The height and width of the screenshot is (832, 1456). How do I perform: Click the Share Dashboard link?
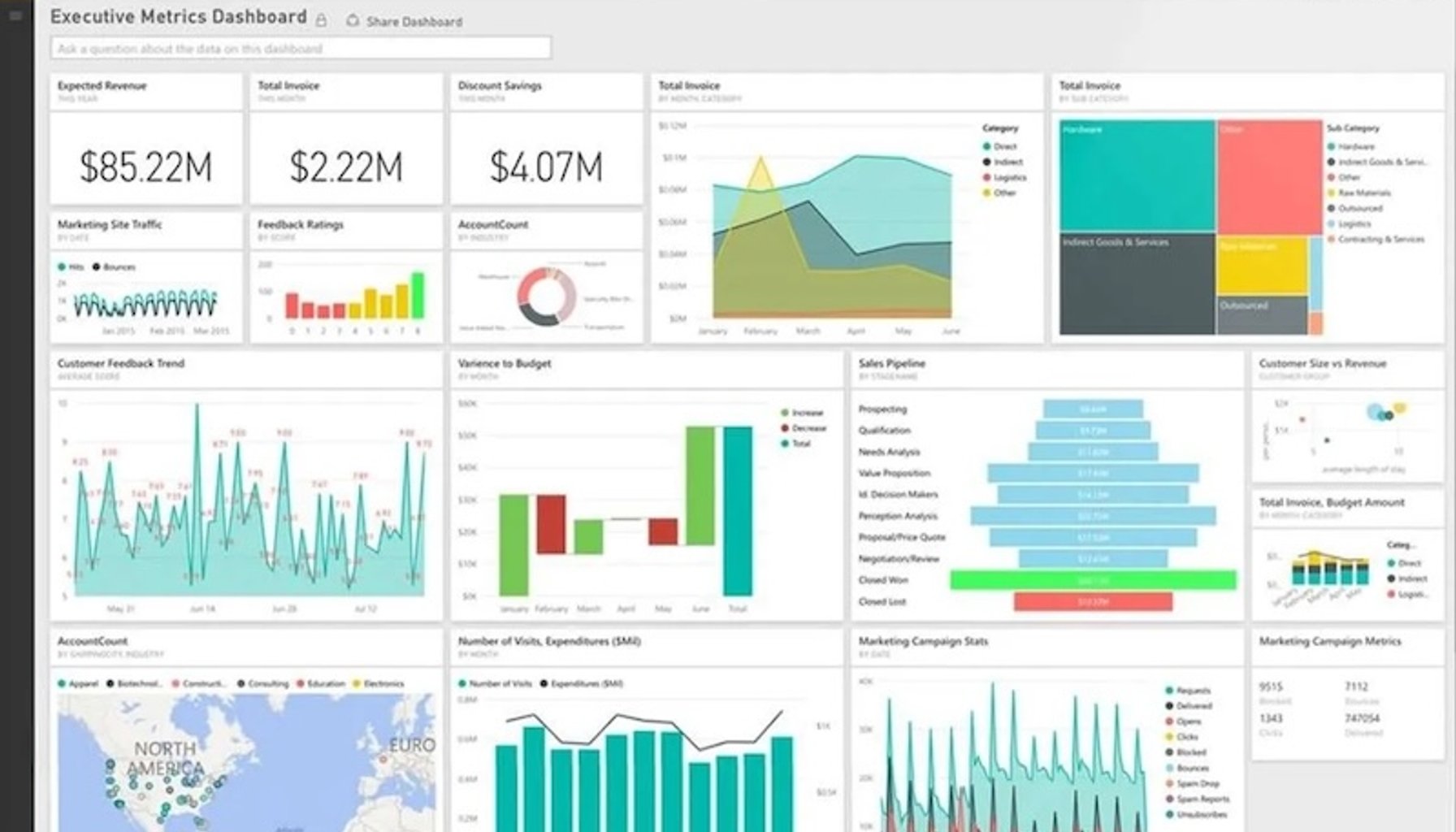pyautogui.click(x=415, y=22)
